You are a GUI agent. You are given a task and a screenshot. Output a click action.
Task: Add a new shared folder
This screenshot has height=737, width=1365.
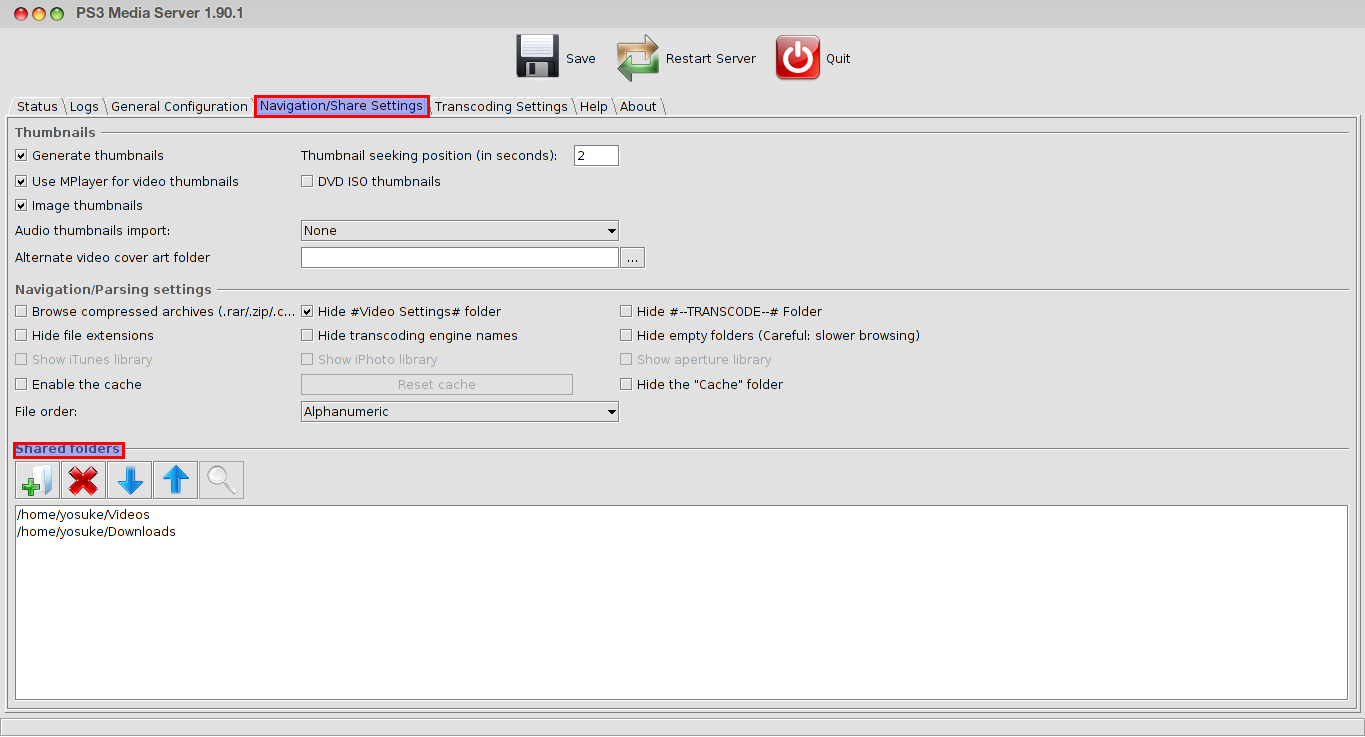pyautogui.click(x=37, y=481)
